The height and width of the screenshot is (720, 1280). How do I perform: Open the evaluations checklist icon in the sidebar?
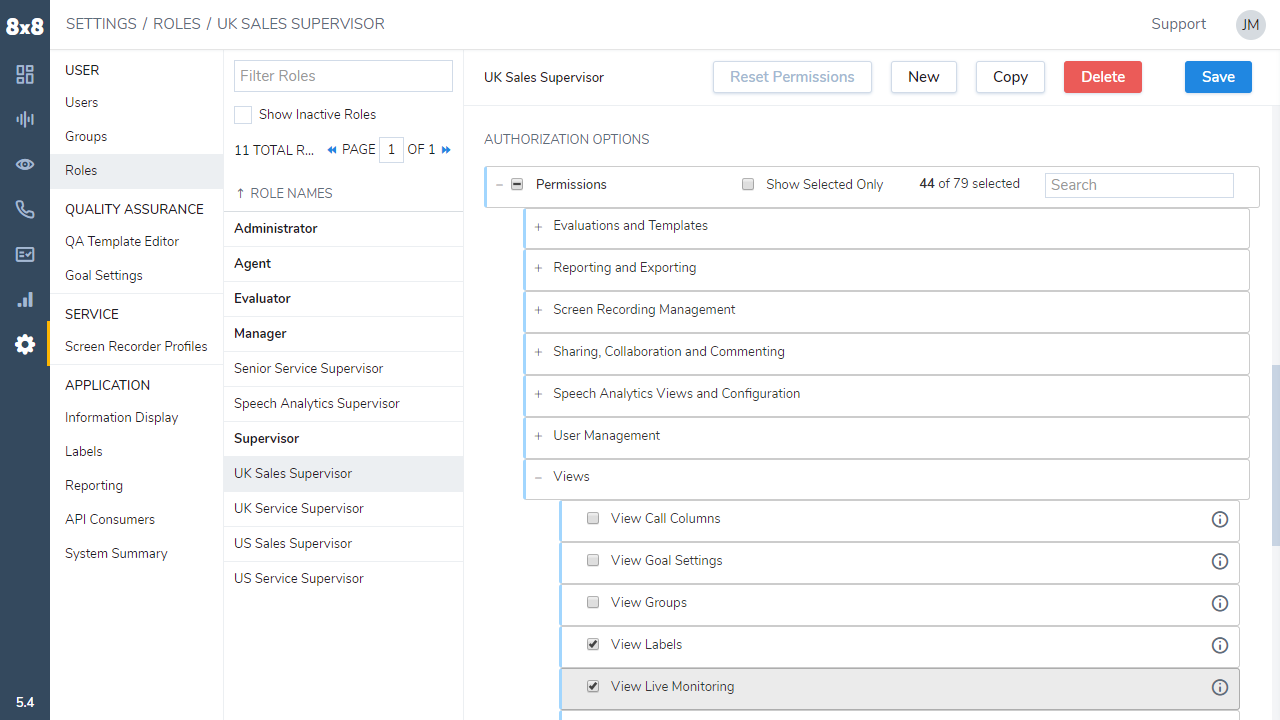pos(25,255)
